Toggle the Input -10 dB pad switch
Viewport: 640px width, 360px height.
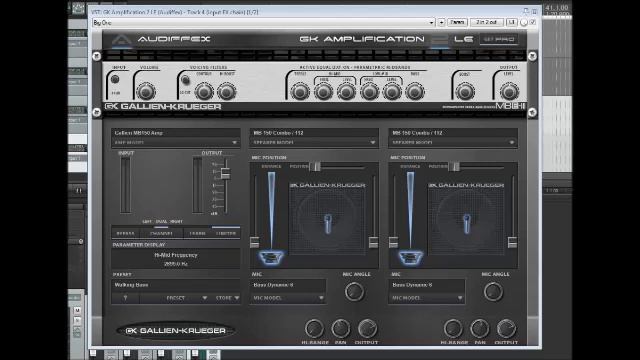tap(115, 79)
